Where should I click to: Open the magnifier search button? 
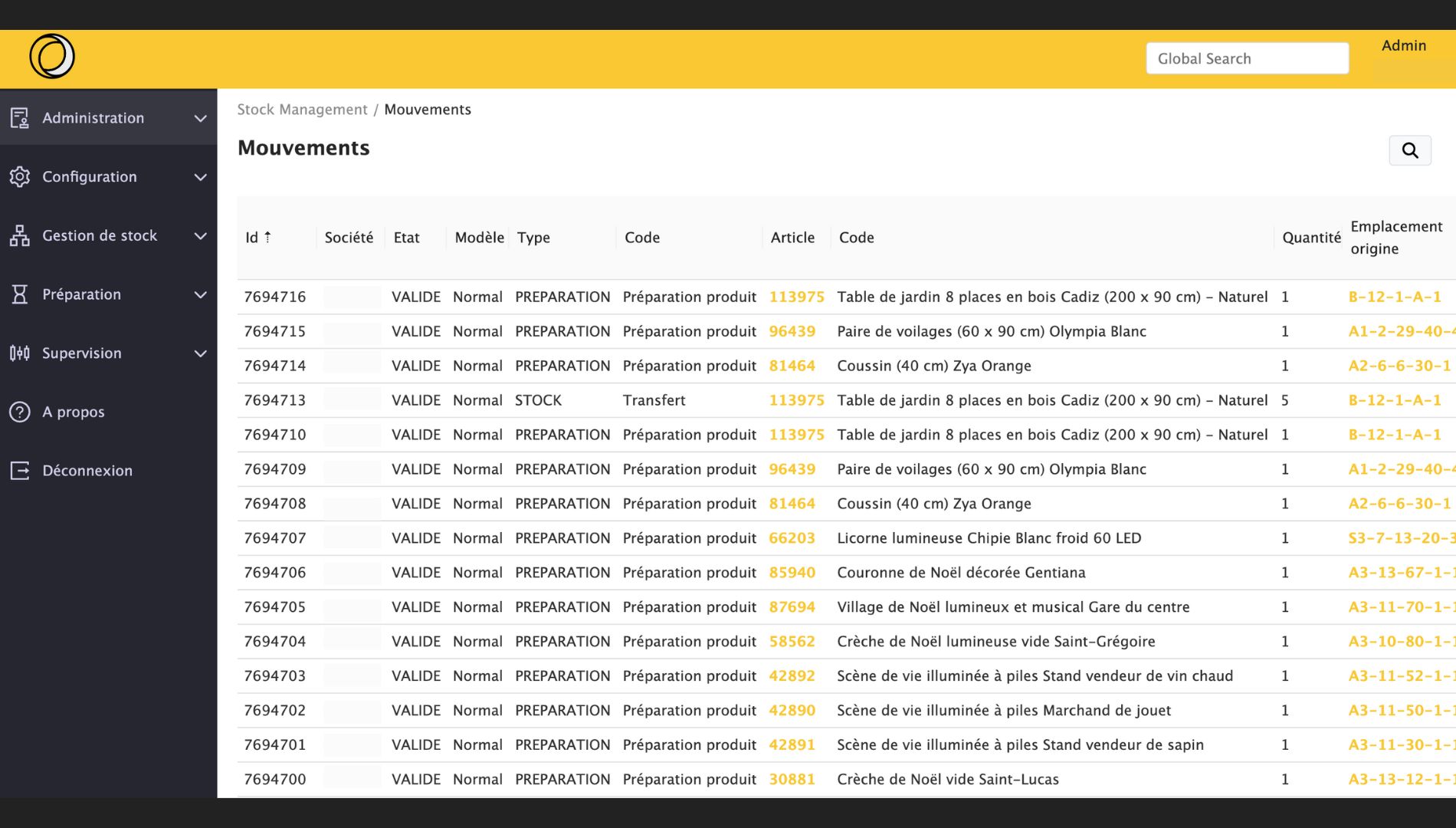point(1410,150)
